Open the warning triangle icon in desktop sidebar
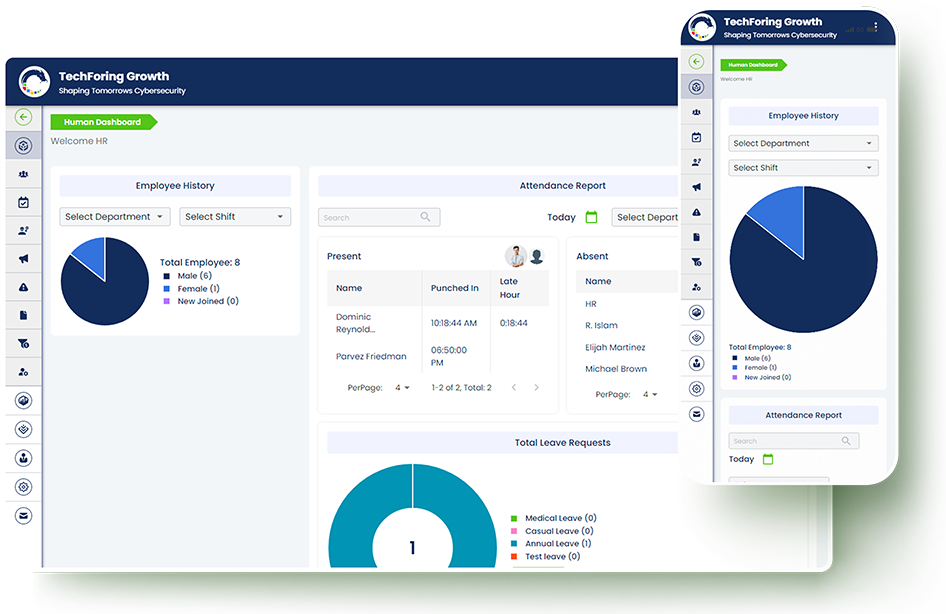Screen dimensions: 946x614 click(24, 287)
